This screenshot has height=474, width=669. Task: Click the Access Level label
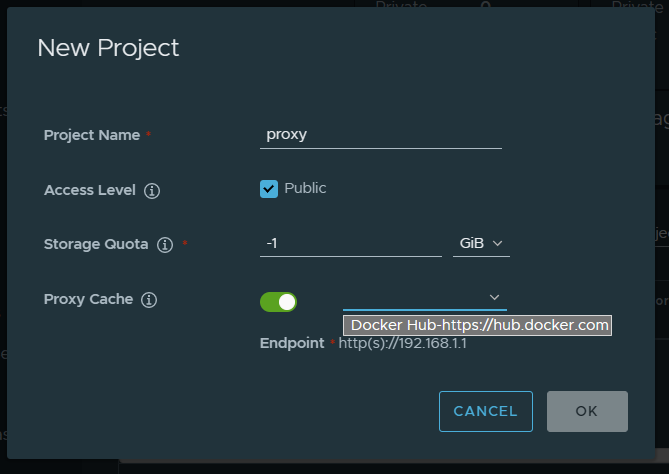click(89, 190)
